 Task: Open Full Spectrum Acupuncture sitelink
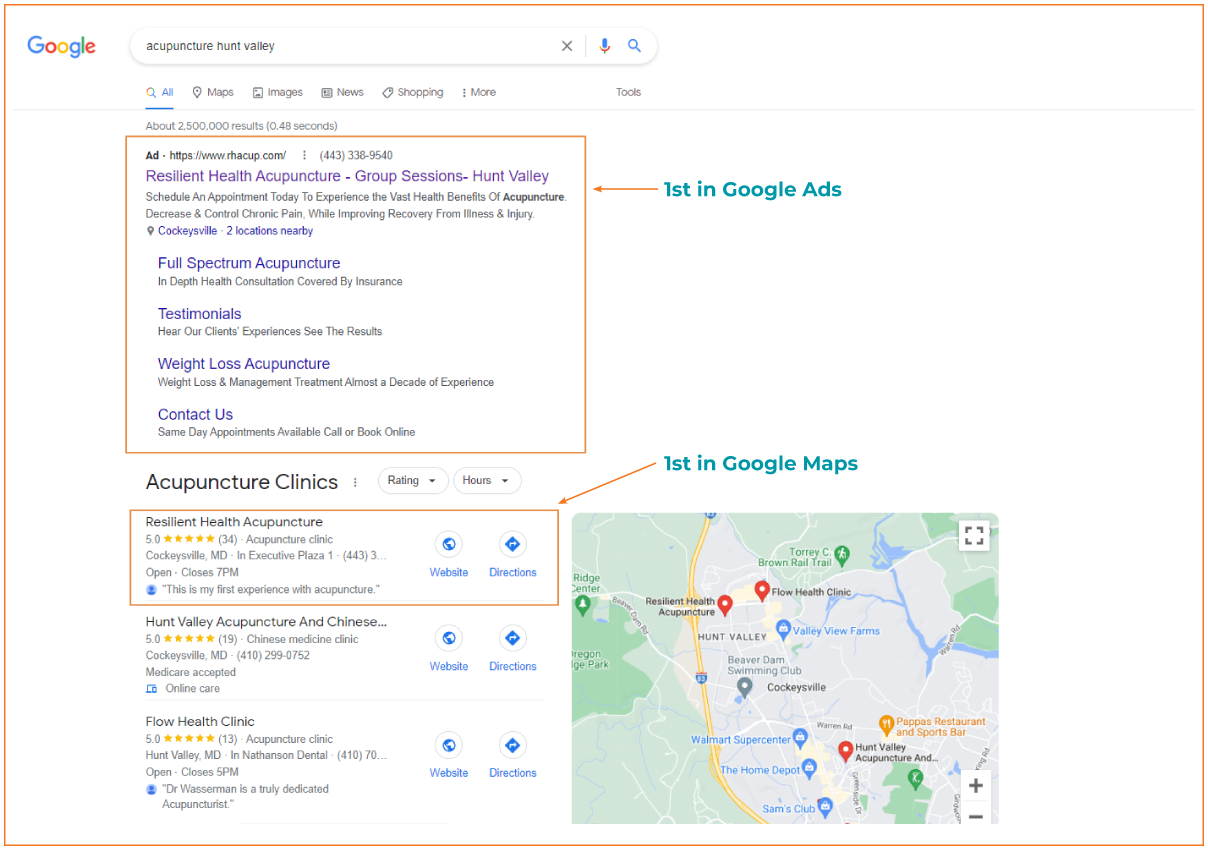click(249, 263)
